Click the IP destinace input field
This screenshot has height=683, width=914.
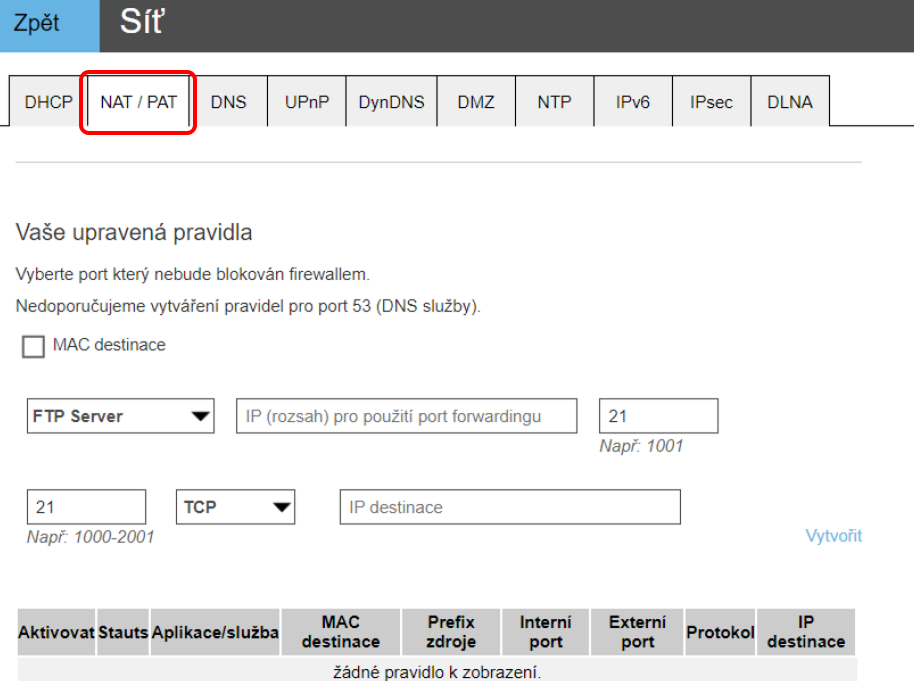point(510,507)
